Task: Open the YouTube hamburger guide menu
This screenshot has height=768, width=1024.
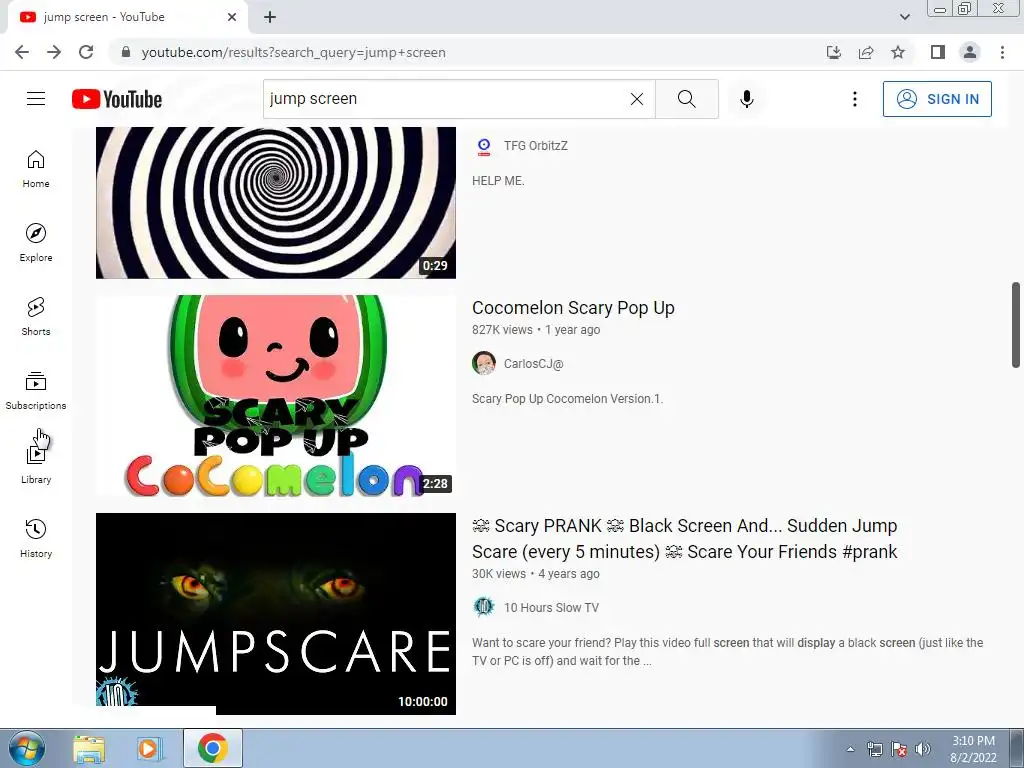Action: coord(36,99)
